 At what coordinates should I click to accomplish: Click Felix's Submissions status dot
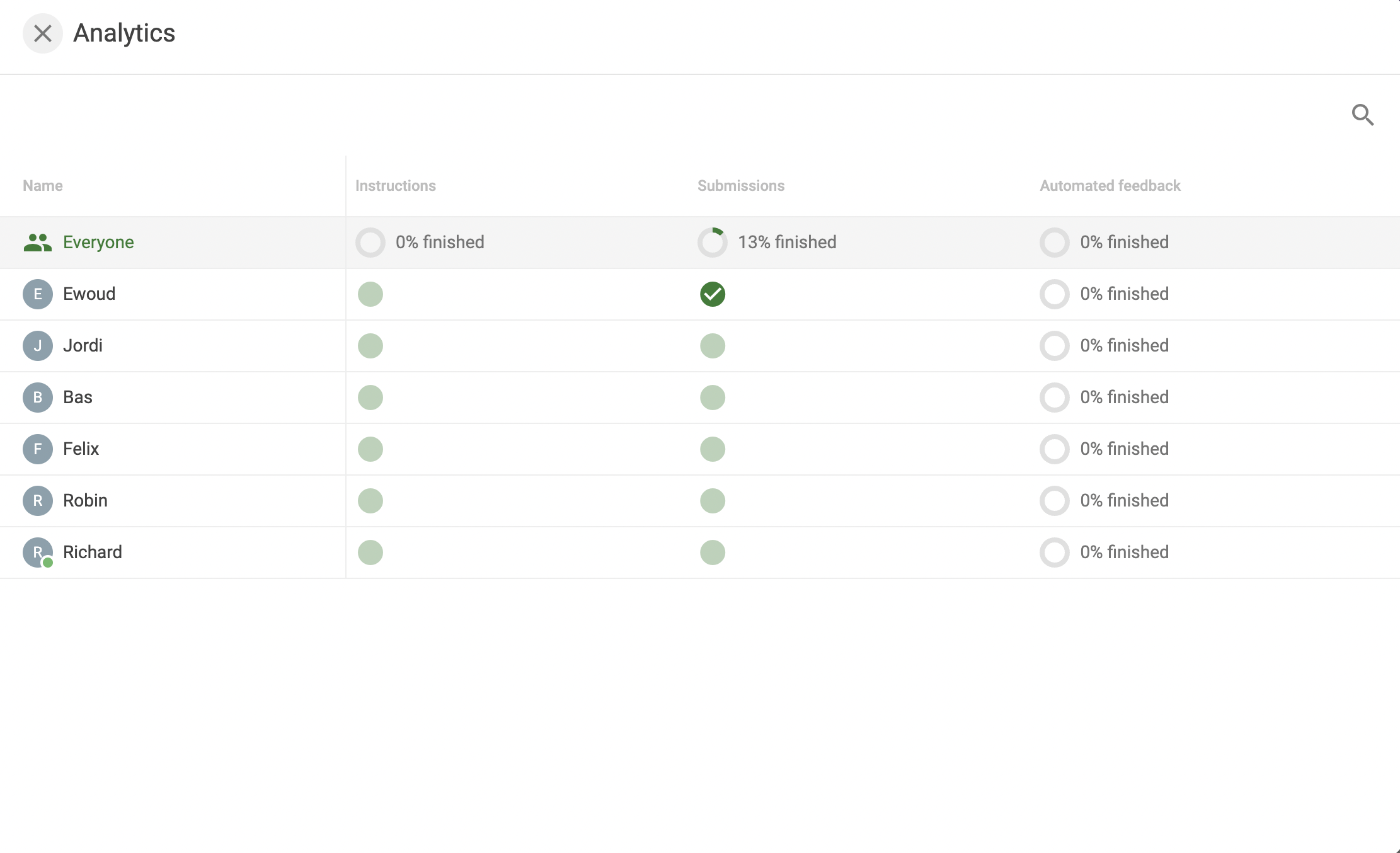click(713, 449)
